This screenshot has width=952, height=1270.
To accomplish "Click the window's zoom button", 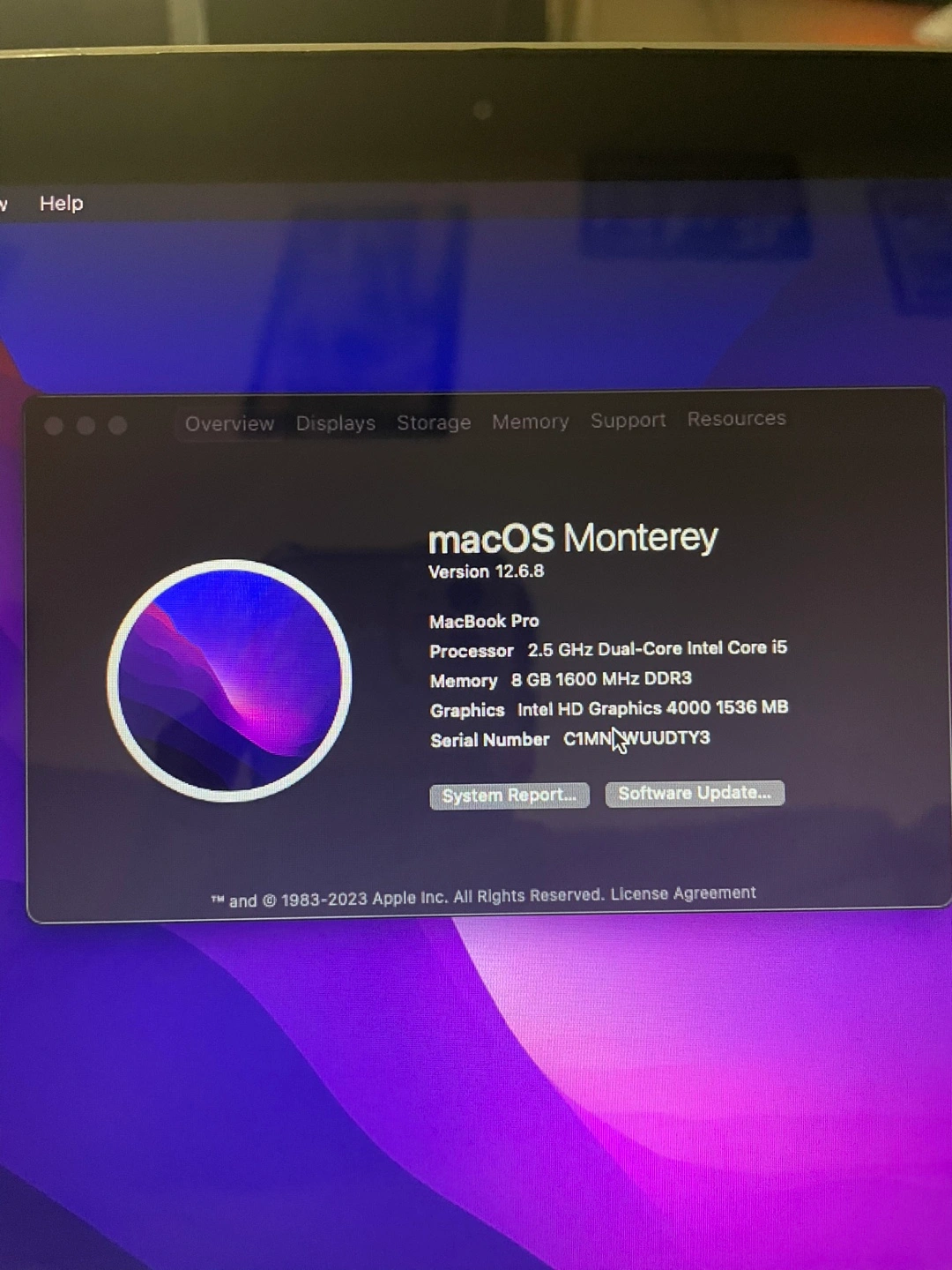I will tap(117, 426).
